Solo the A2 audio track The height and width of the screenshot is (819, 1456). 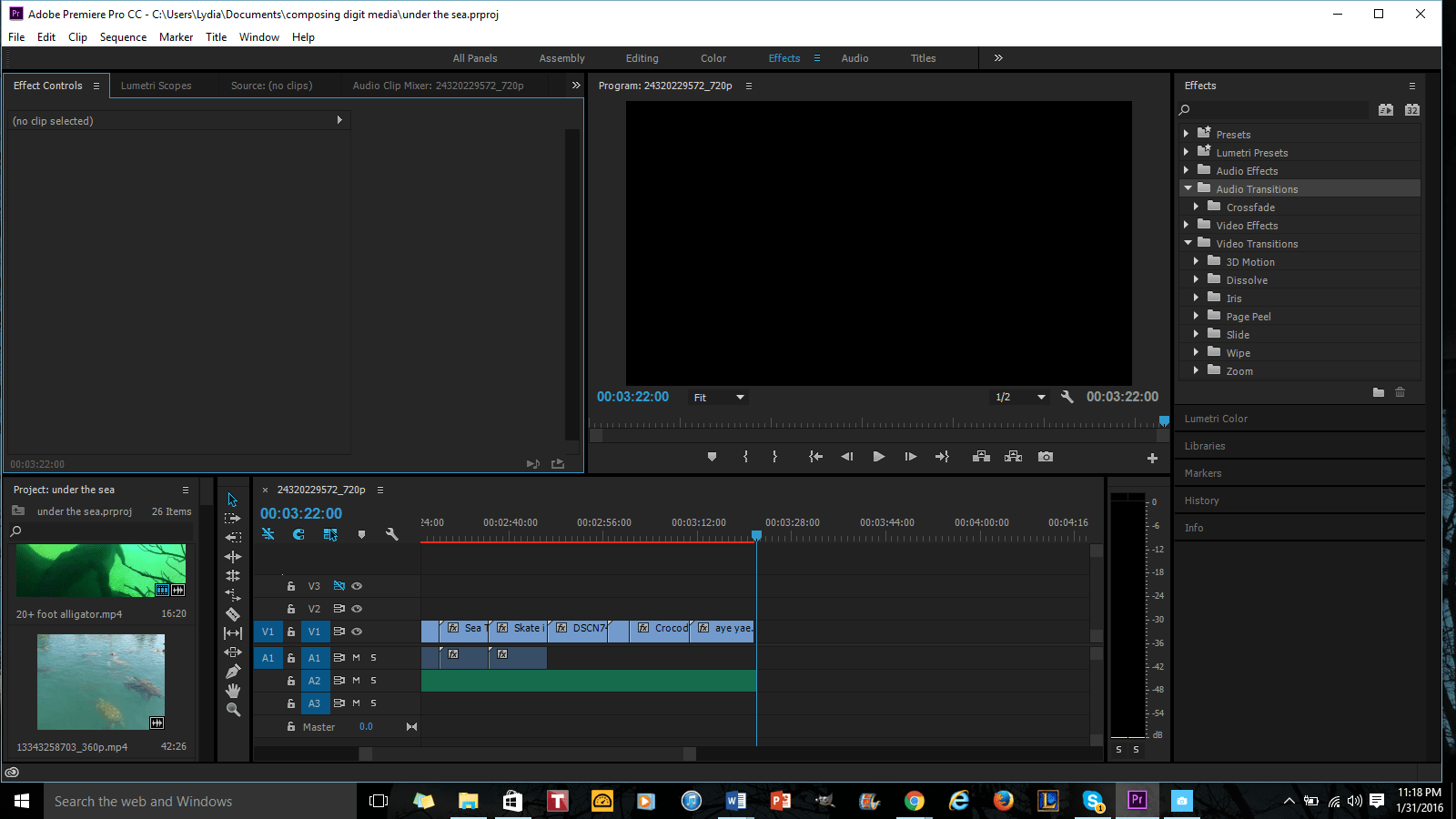(373, 681)
